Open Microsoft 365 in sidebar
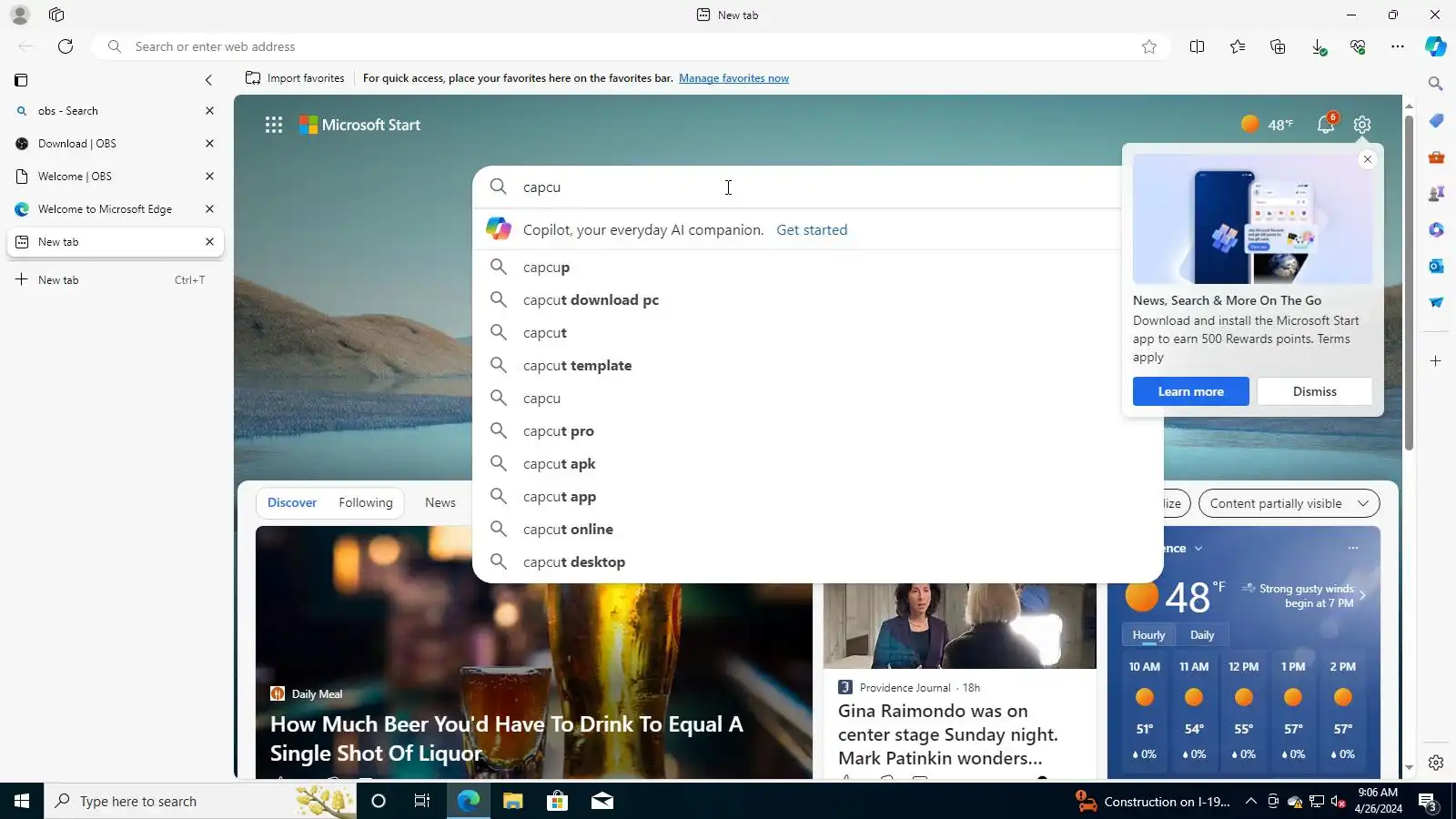Screen dimensions: 1456x819 tap(1436, 229)
